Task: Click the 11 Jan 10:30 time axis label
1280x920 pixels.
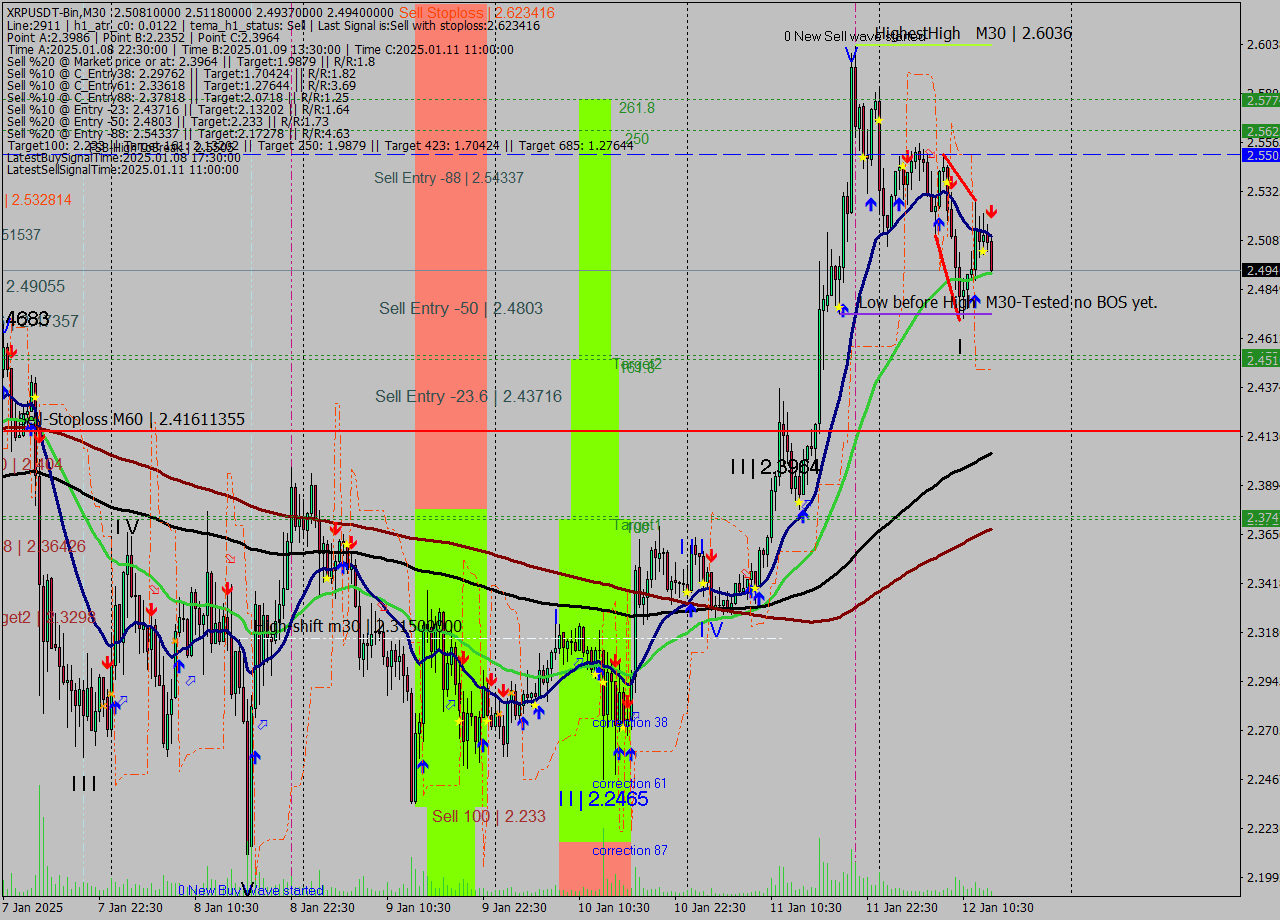Action: (x=807, y=908)
